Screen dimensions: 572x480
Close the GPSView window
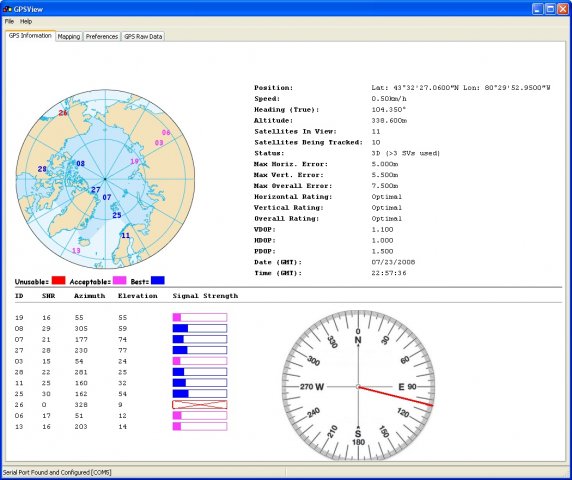pos(563,9)
